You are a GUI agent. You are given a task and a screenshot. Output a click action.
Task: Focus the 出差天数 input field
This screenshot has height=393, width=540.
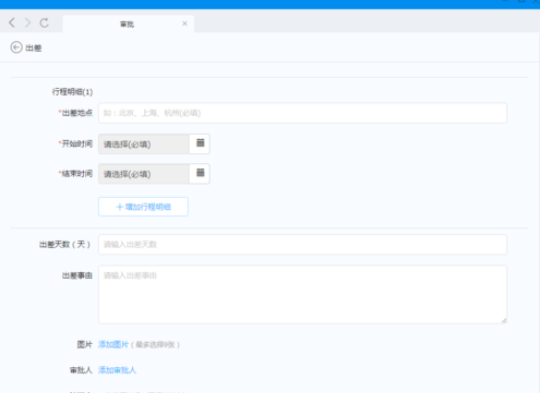302,245
